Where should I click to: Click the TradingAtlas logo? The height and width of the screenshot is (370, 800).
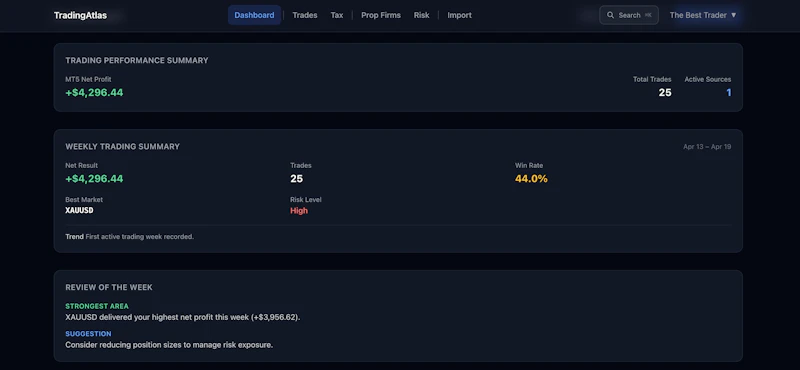(81, 15)
